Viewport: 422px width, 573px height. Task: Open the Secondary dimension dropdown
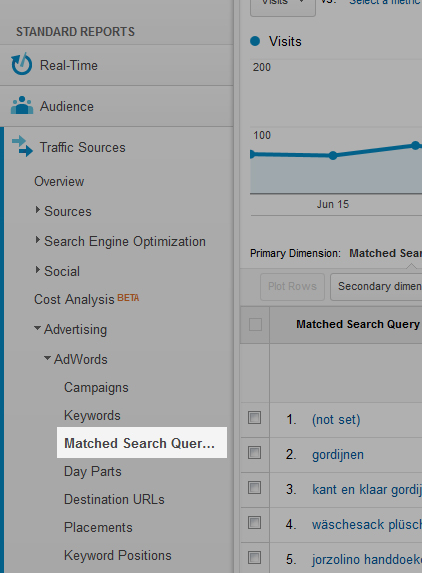point(376,286)
